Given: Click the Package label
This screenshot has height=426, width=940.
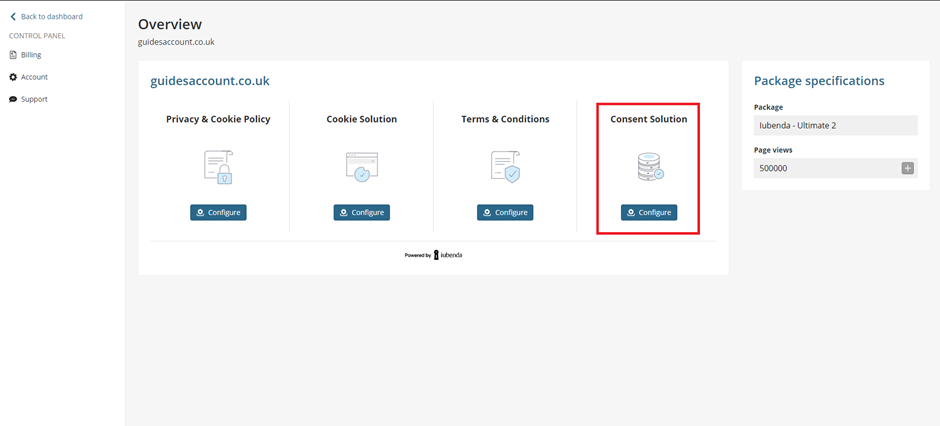Looking at the screenshot, I should (769, 107).
